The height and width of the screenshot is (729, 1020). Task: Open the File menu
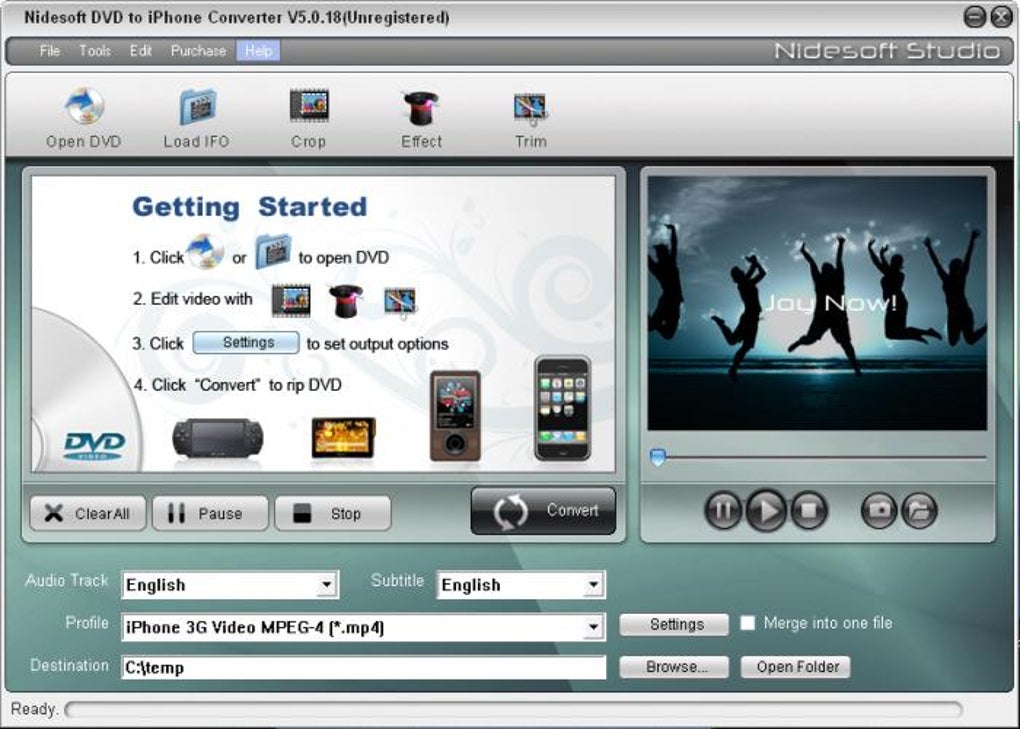click(x=49, y=51)
